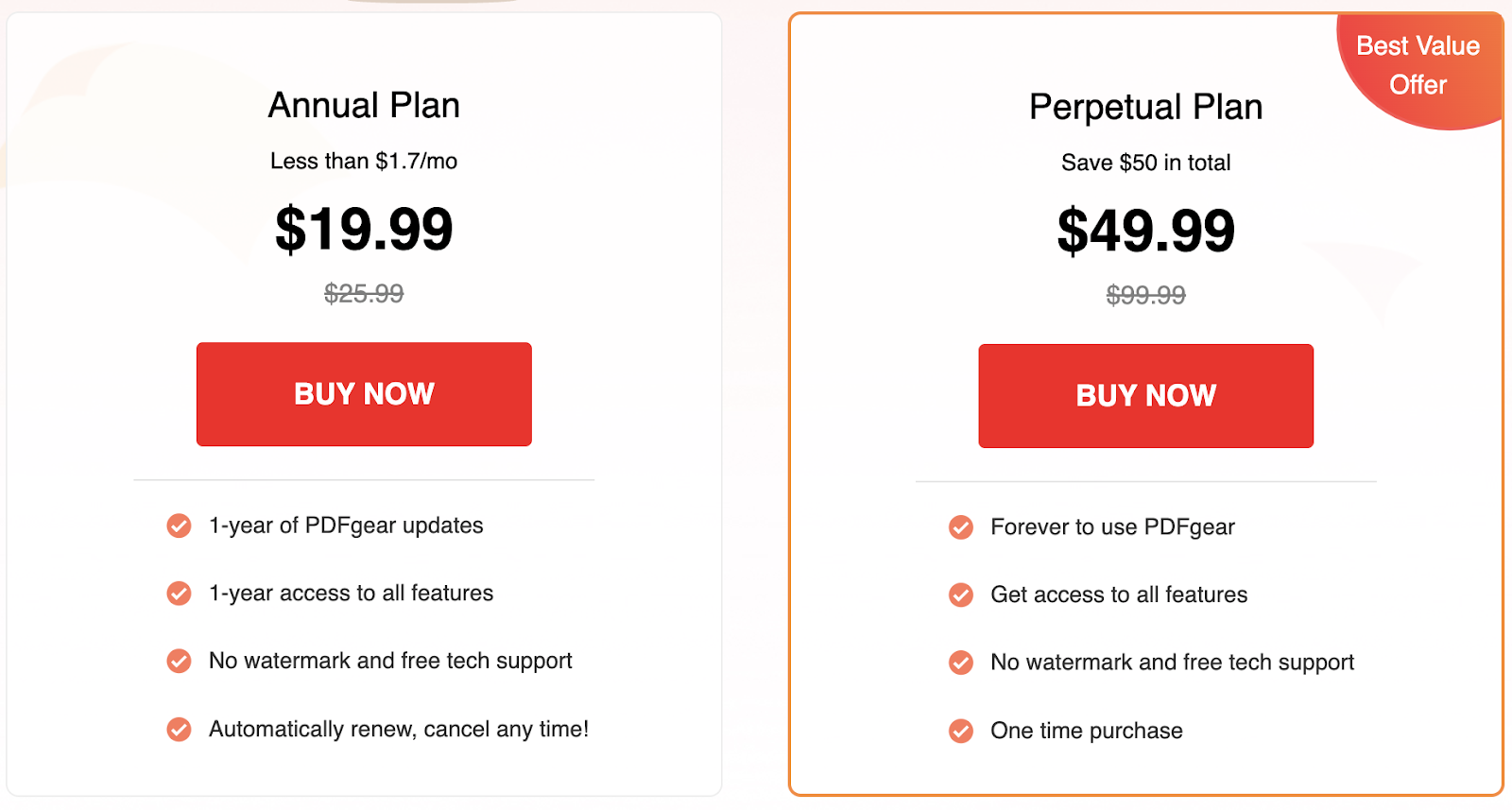Click the One time purchase feature text
Viewport: 1512px width, 810px height.
click(x=1087, y=731)
